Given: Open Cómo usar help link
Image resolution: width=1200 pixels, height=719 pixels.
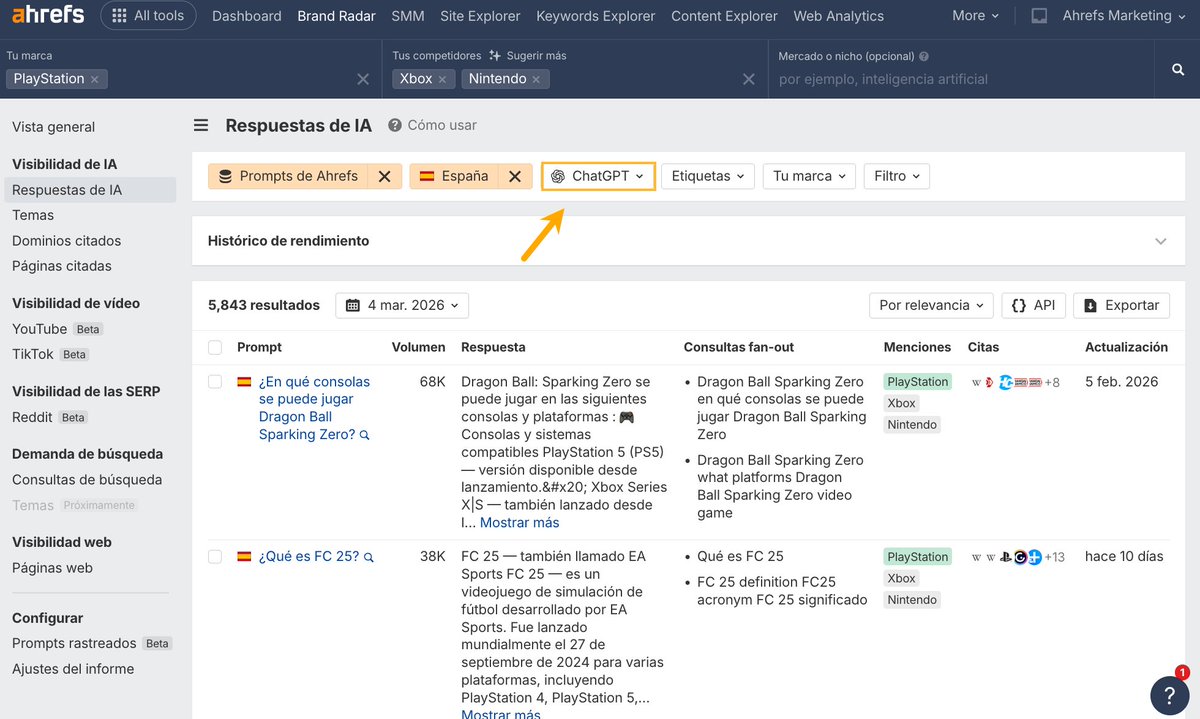Looking at the screenshot, I should 432,125.
